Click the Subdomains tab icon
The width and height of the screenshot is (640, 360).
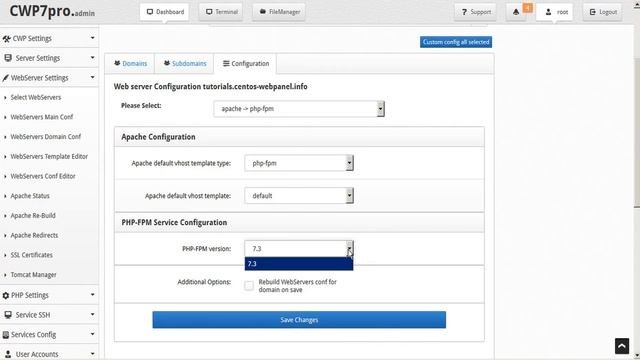[x=167, y=63]
